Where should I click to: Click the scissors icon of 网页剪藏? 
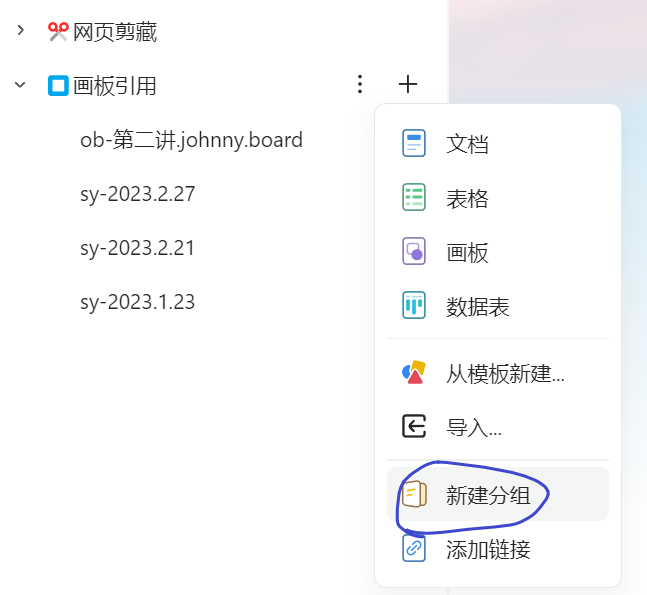[58, 32]
